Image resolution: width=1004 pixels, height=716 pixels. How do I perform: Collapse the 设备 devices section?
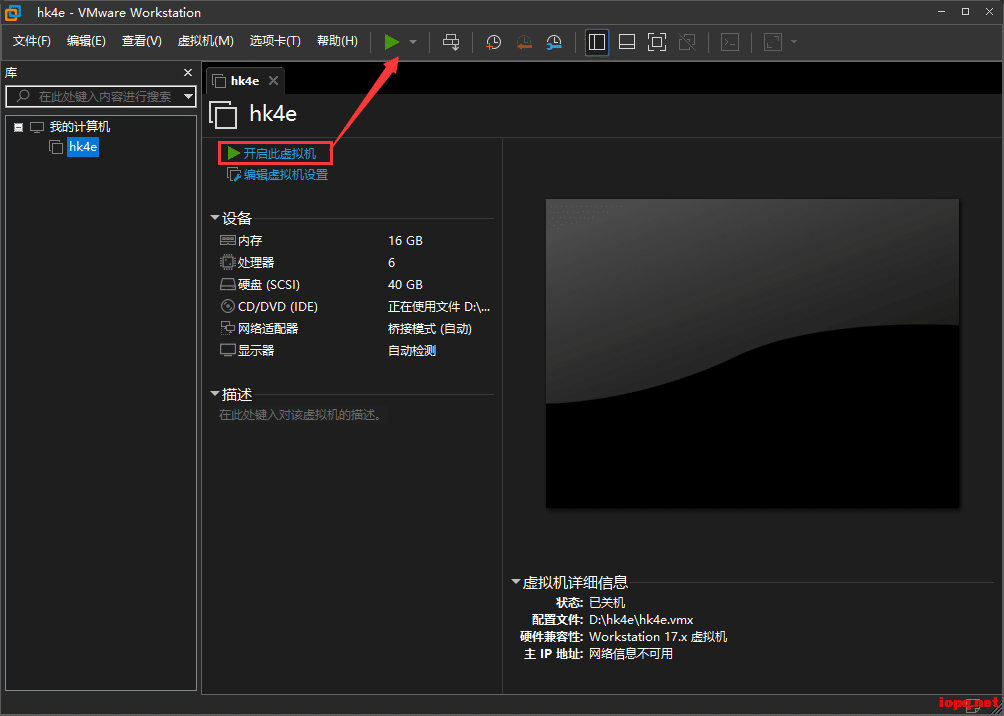click(215, 217)
